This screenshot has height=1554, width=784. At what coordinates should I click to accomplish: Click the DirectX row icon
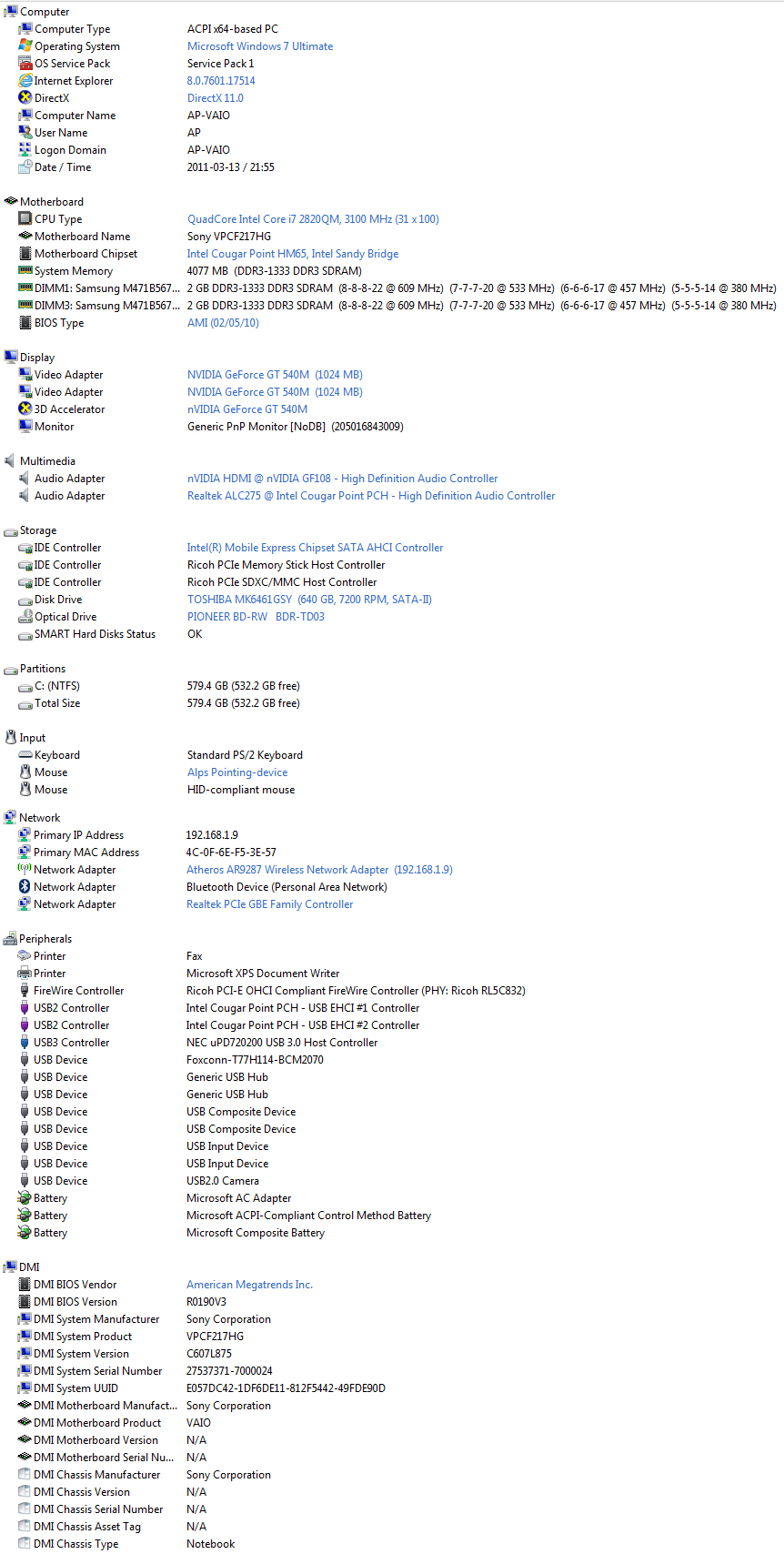point(25,98)
